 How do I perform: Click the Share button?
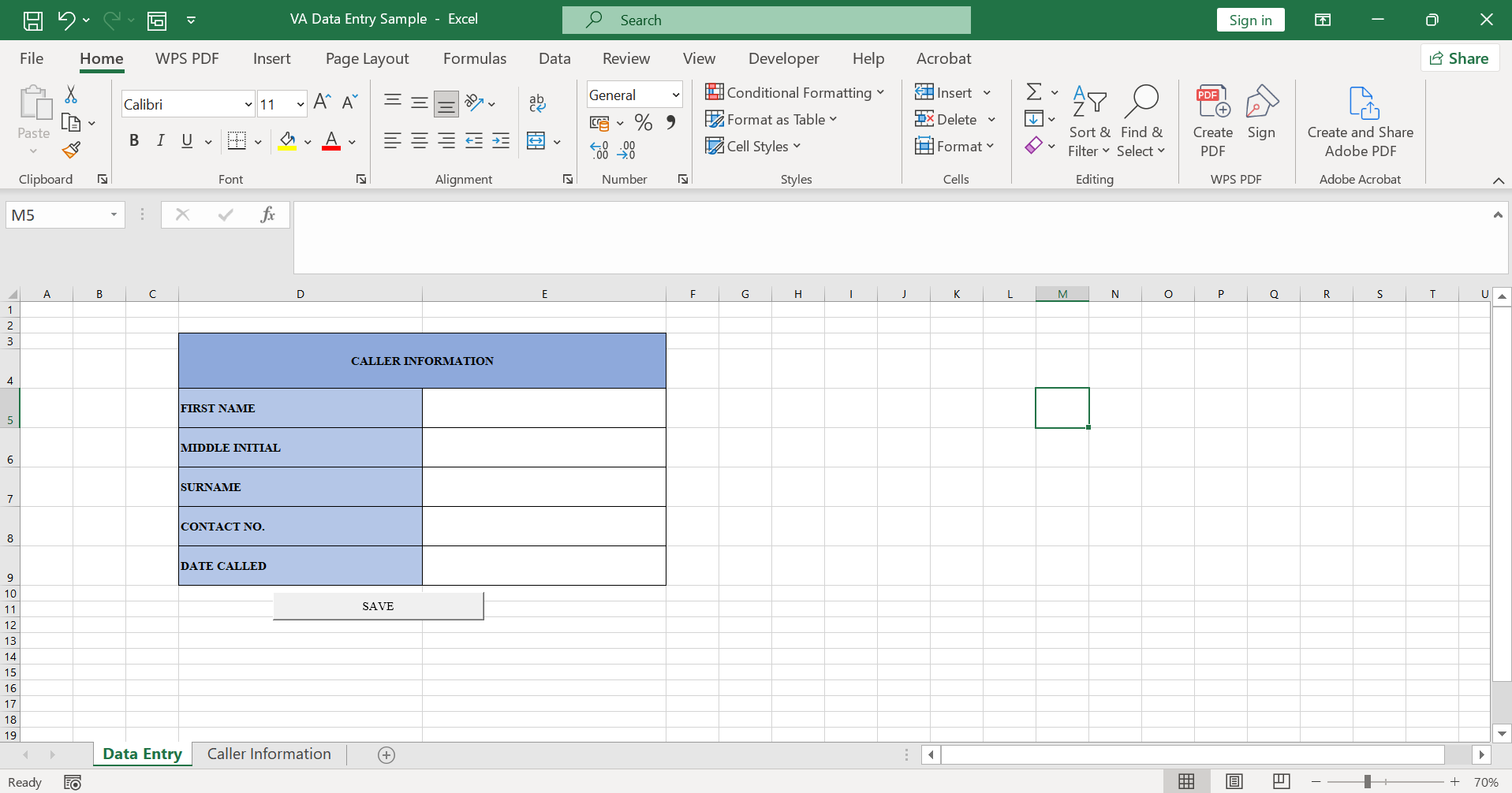(1460, 58)
